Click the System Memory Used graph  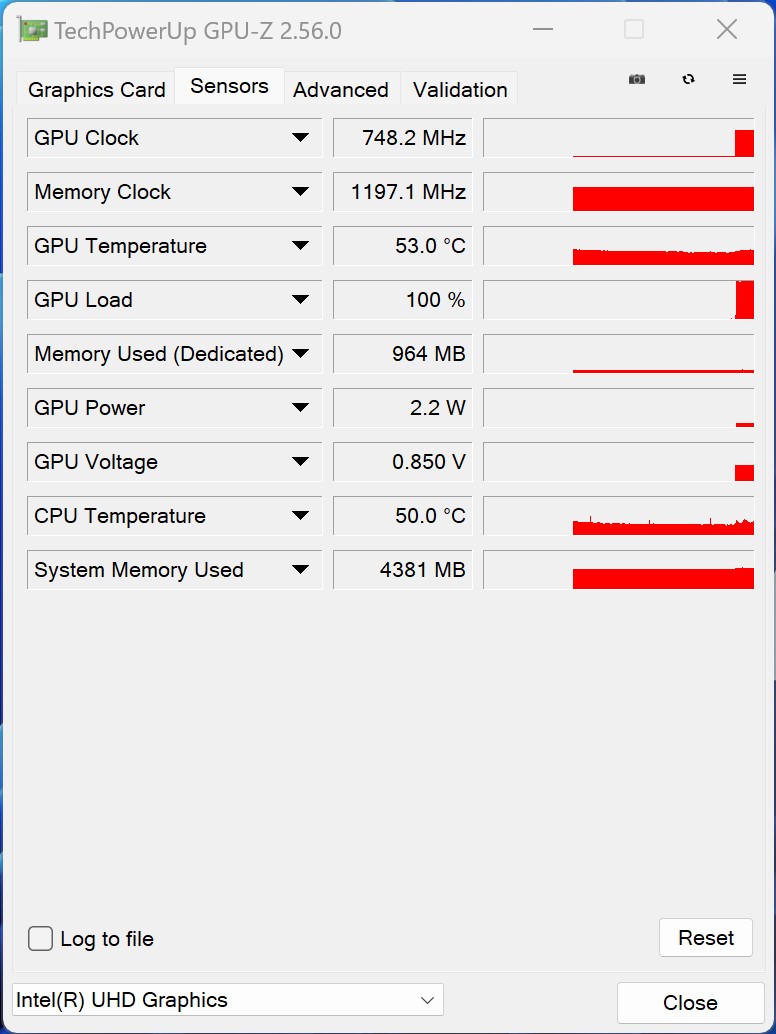[618, 570]
